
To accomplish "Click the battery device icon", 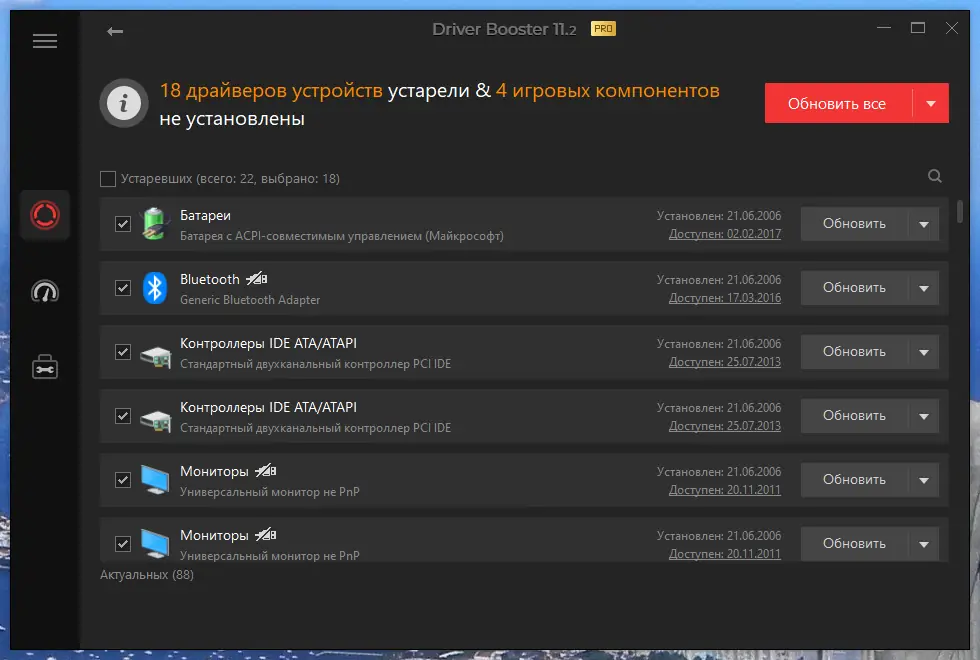I will tap(154, 224).
